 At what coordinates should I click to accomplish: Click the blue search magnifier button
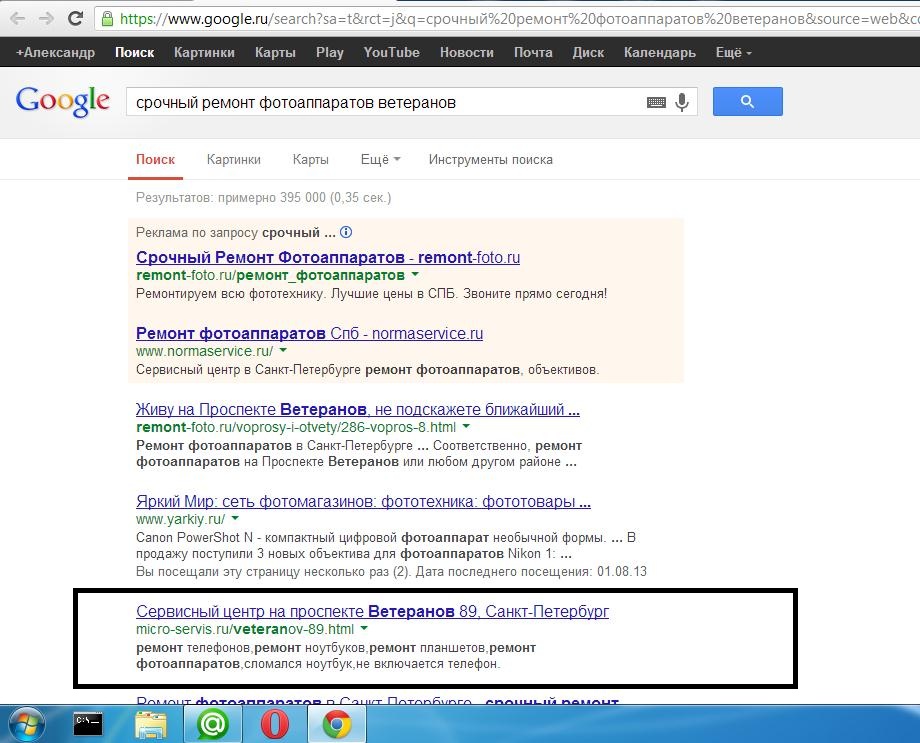coord(748,102)
